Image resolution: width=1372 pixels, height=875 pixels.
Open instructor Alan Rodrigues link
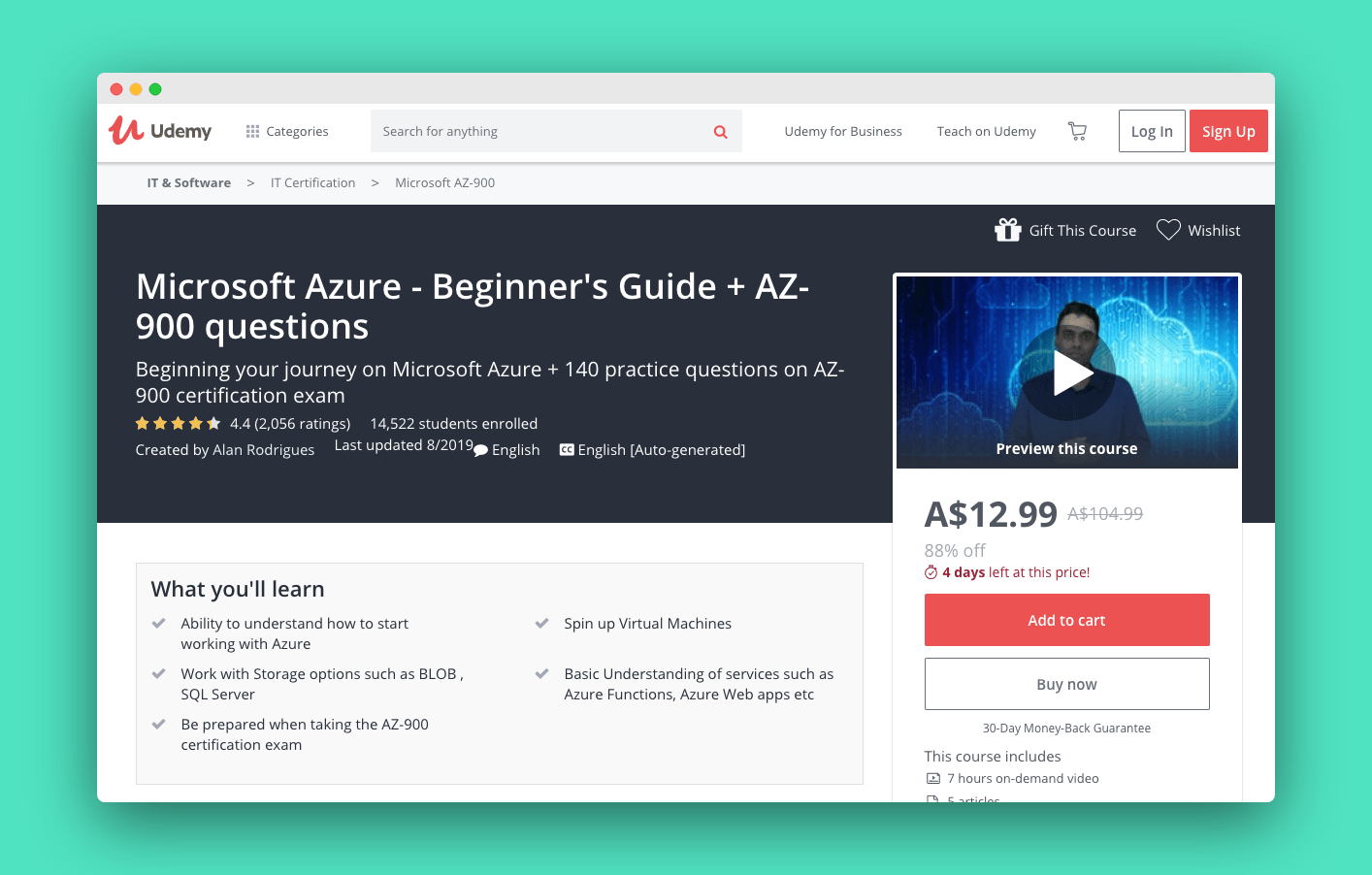pos(264,450)
